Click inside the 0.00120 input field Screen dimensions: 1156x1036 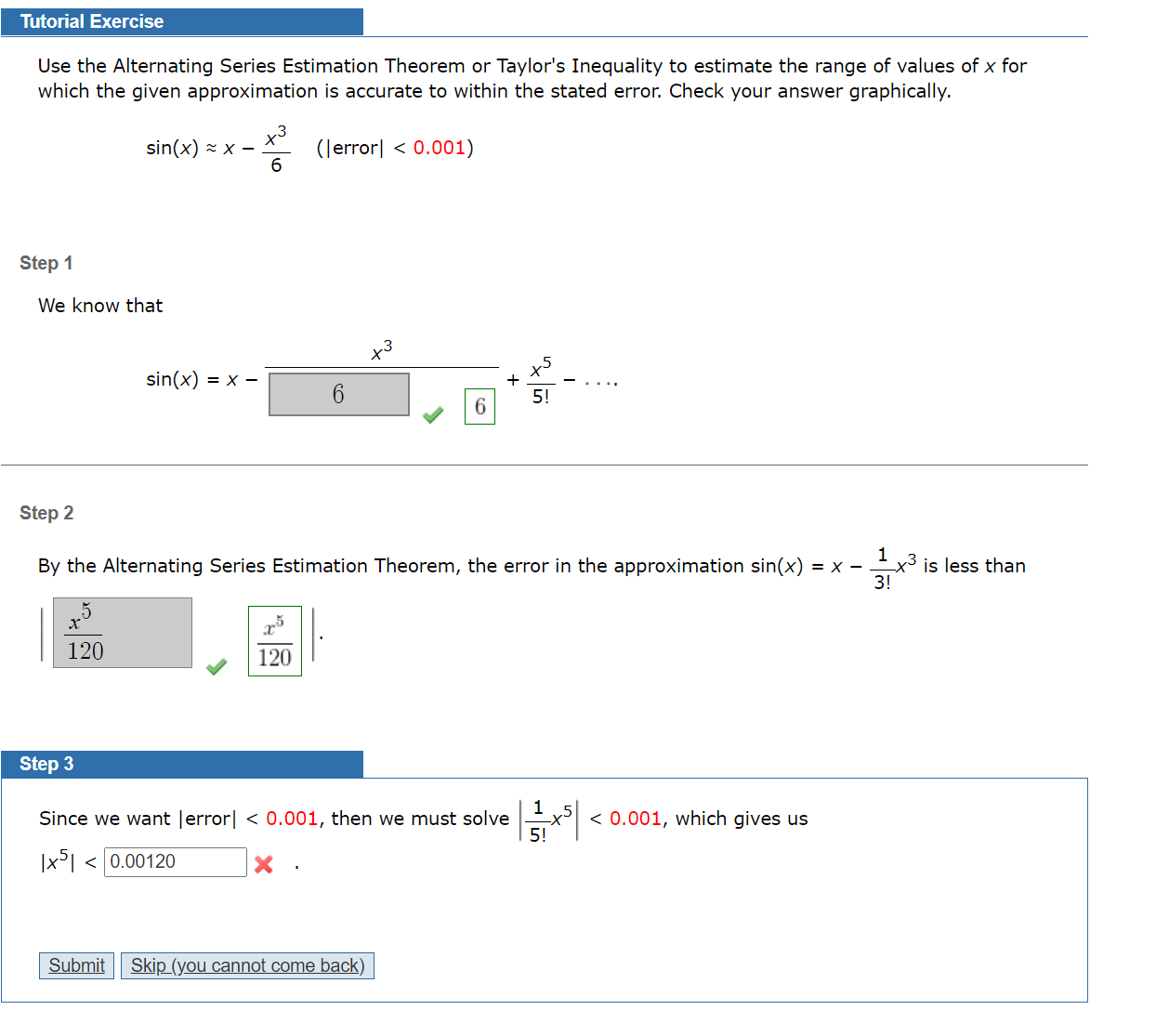tap(175, 862)
